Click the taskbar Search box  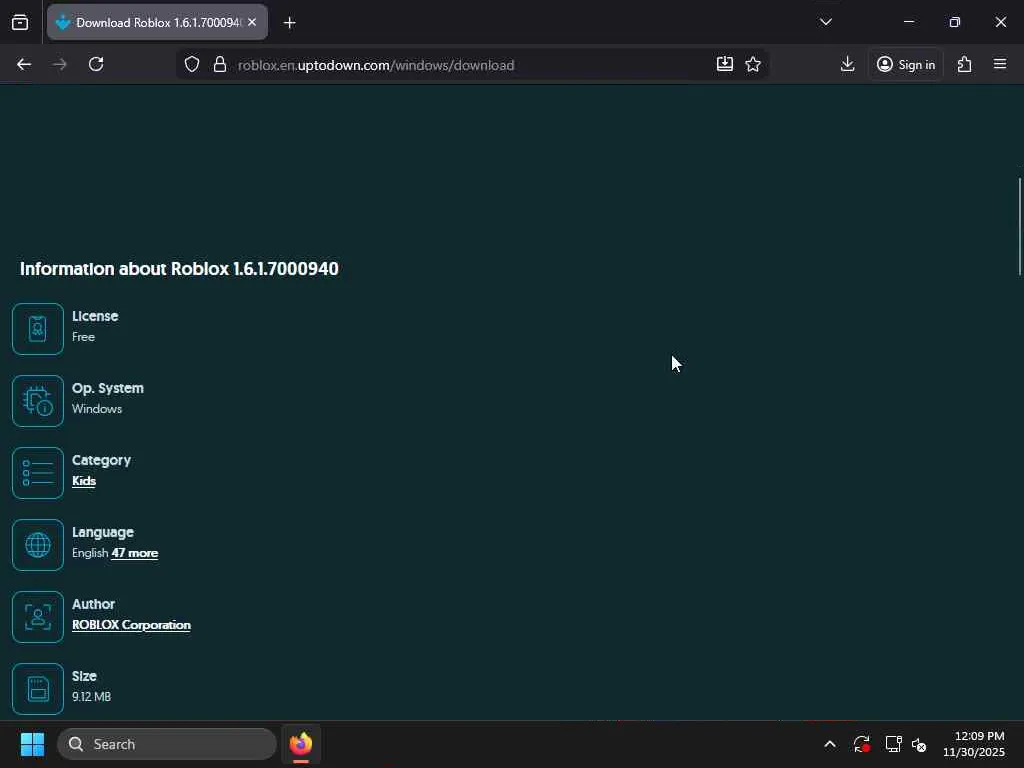tap(167, 744)
